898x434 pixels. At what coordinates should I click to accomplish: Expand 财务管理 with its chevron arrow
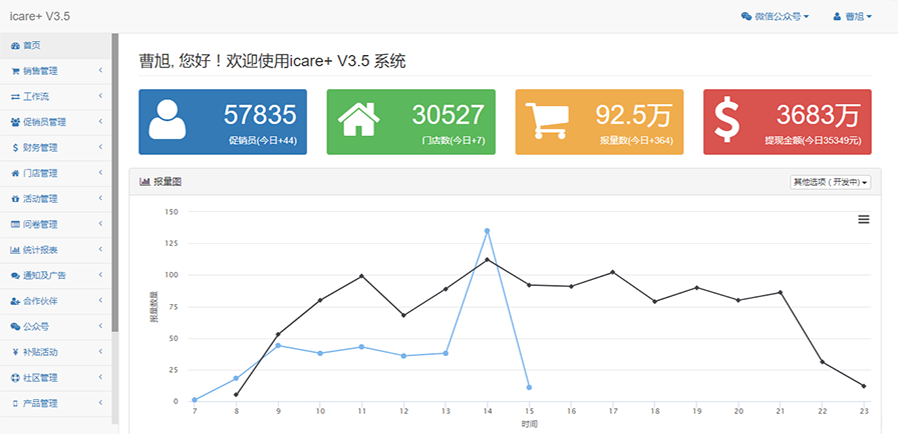[100, 147]
